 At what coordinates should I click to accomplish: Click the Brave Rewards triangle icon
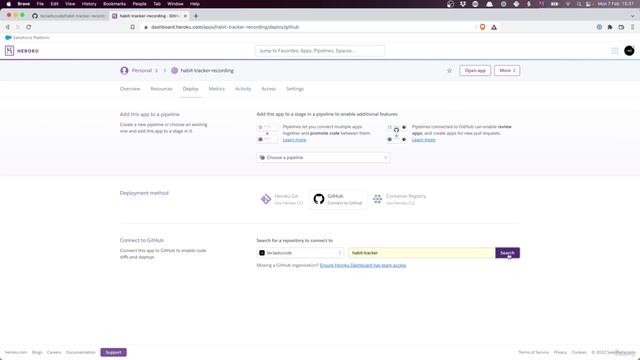pos(494,27)
